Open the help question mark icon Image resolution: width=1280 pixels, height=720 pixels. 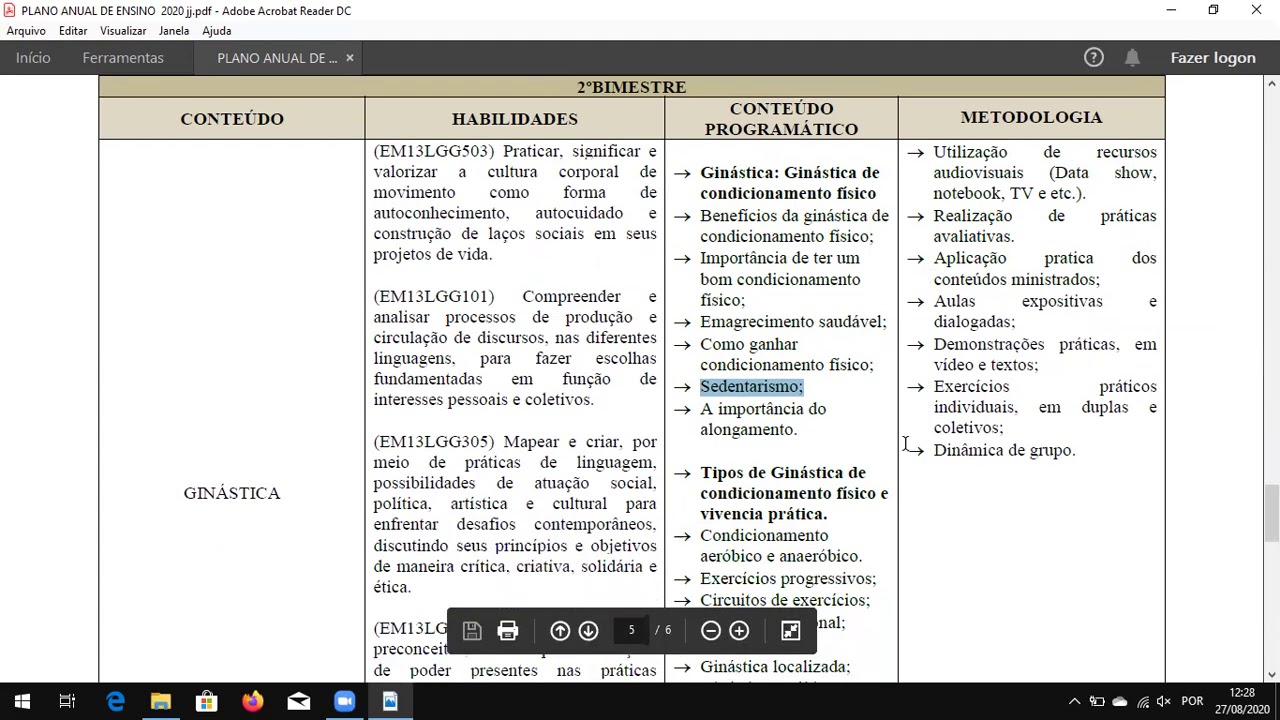[x=1094, y=58]
